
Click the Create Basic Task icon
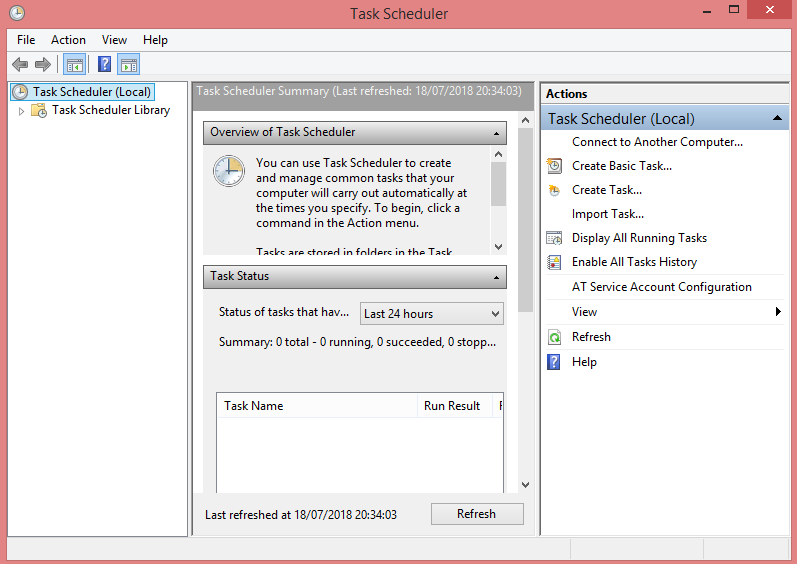pyautogui.click(x=554, y=166)
